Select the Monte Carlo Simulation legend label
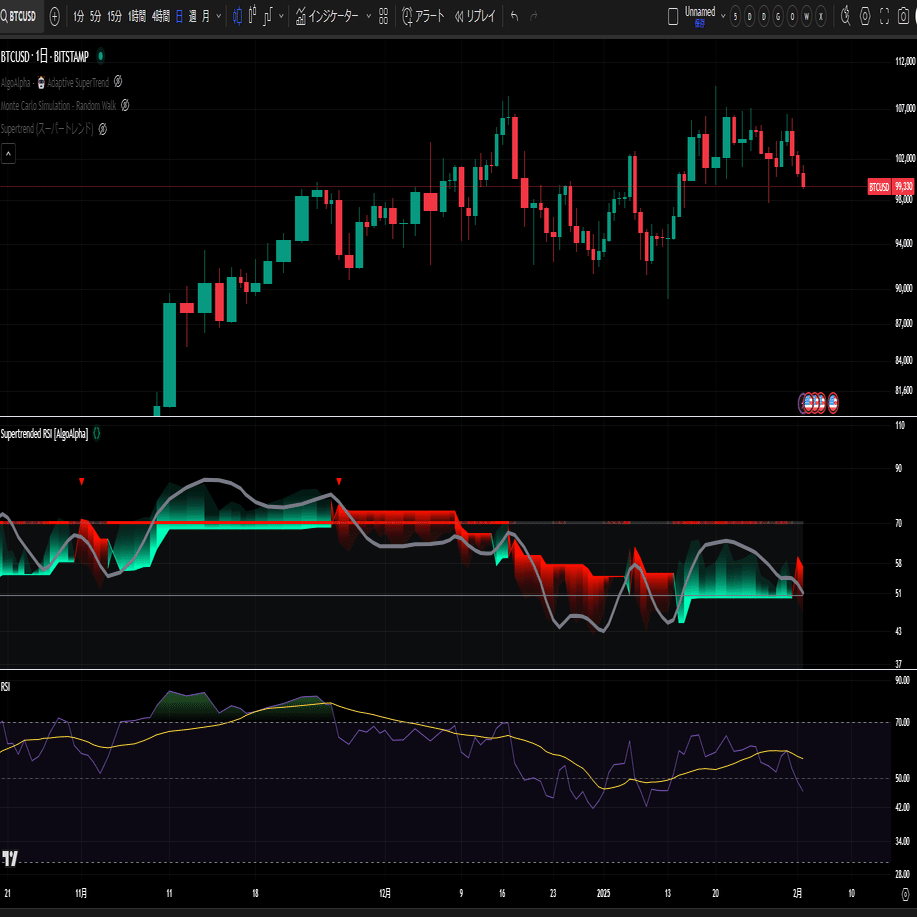917x917 pixels. 58,106
